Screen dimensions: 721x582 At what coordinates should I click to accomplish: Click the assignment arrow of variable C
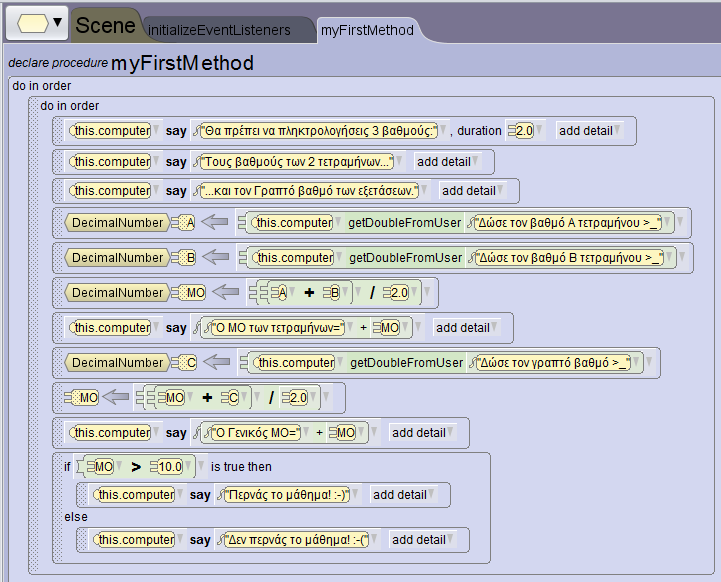[x=217, y=362]
